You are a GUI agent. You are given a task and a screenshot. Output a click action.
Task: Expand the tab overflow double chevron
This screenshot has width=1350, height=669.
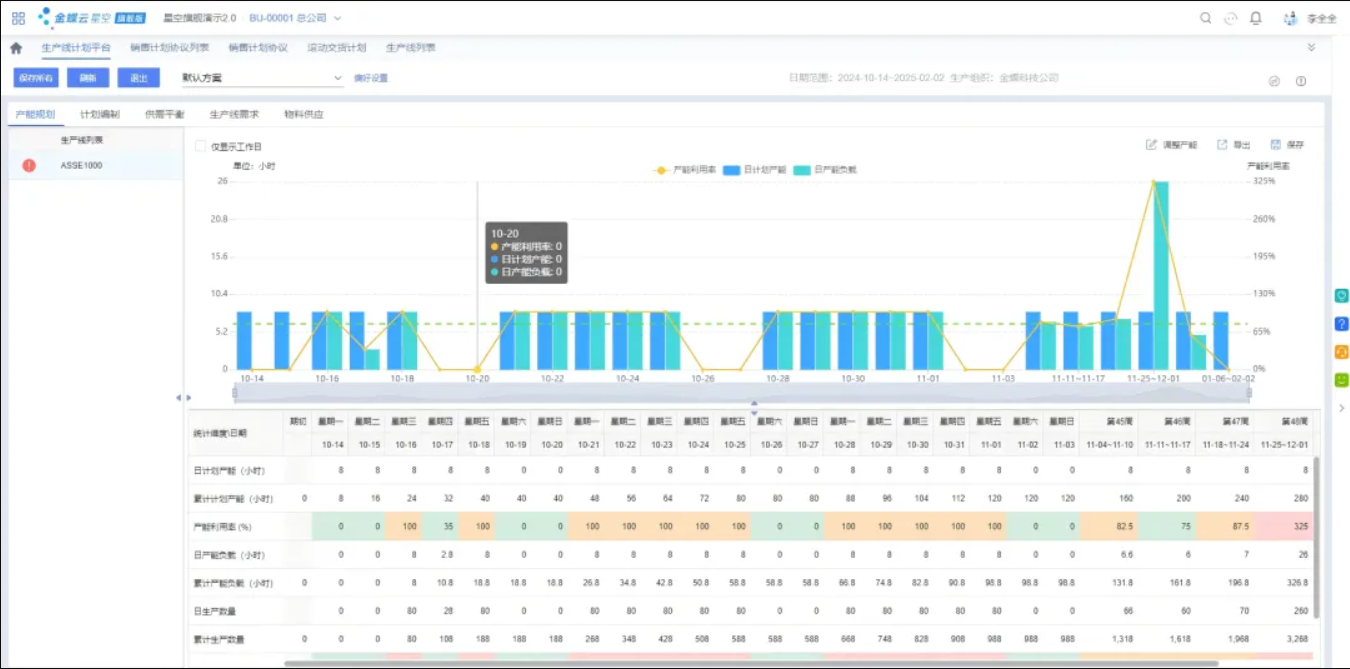click(x=1311, y=48)
